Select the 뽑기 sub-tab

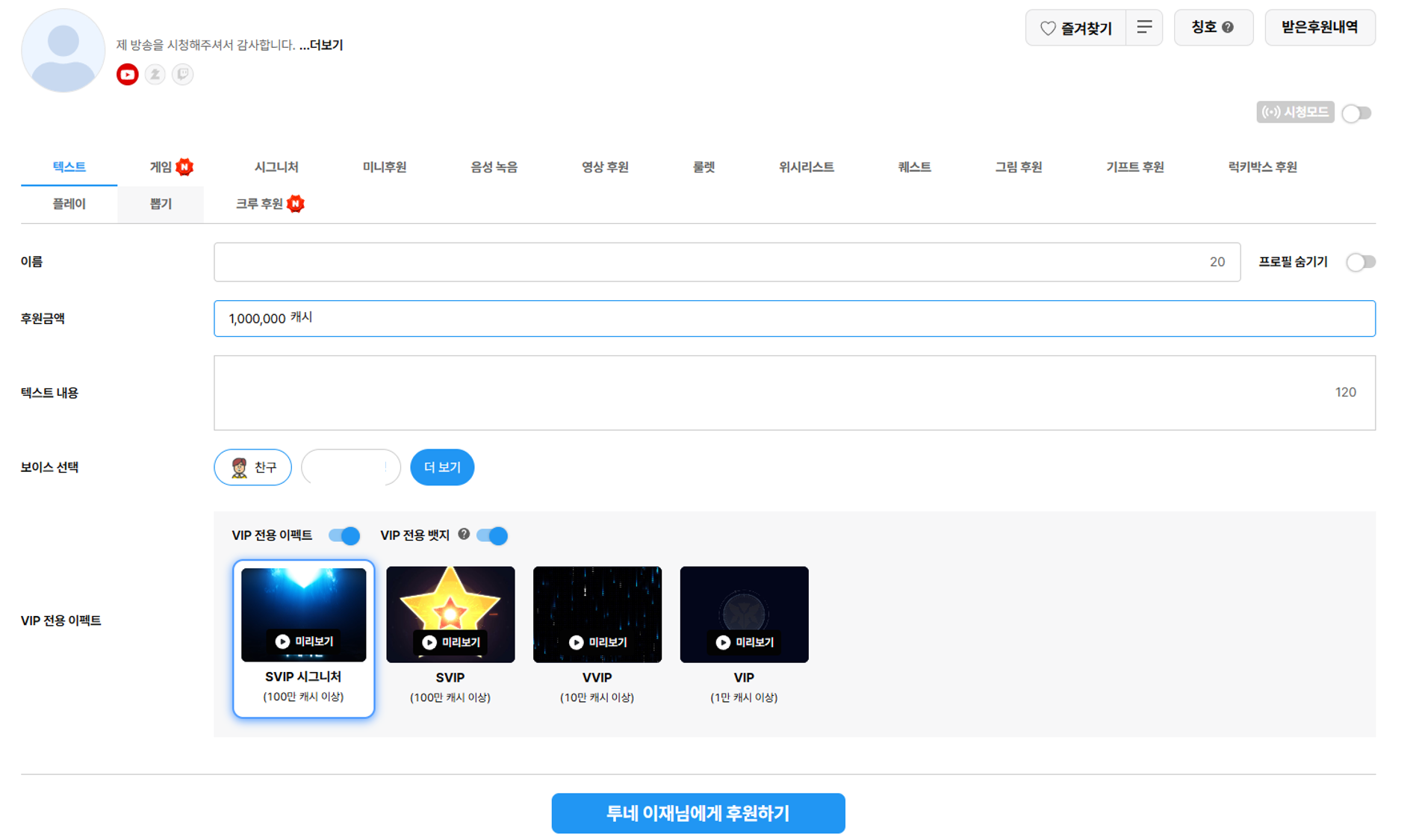[x=161, y=204]
